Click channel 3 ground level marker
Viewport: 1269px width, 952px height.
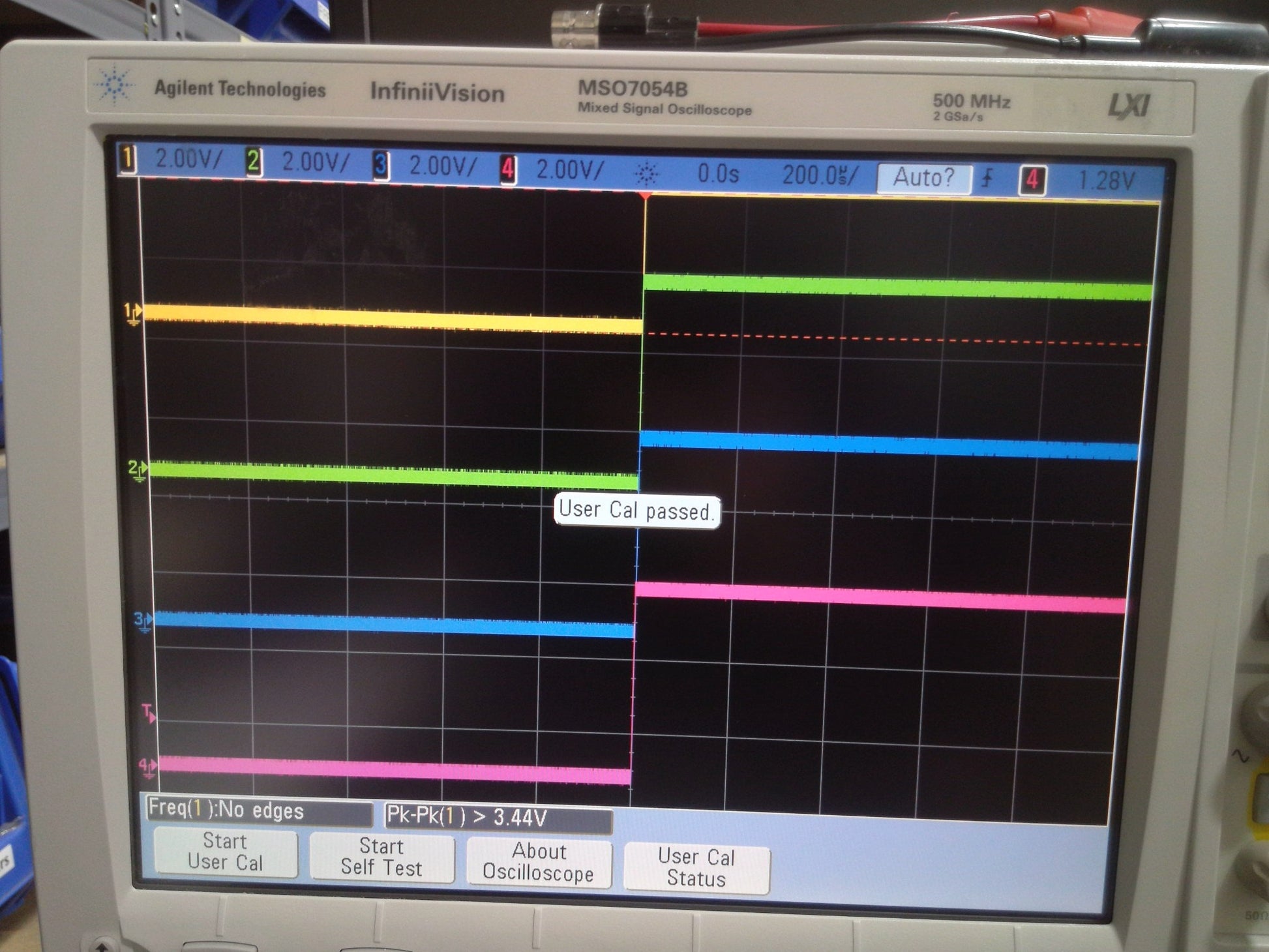pyautogui.click(x=143, y=620)
